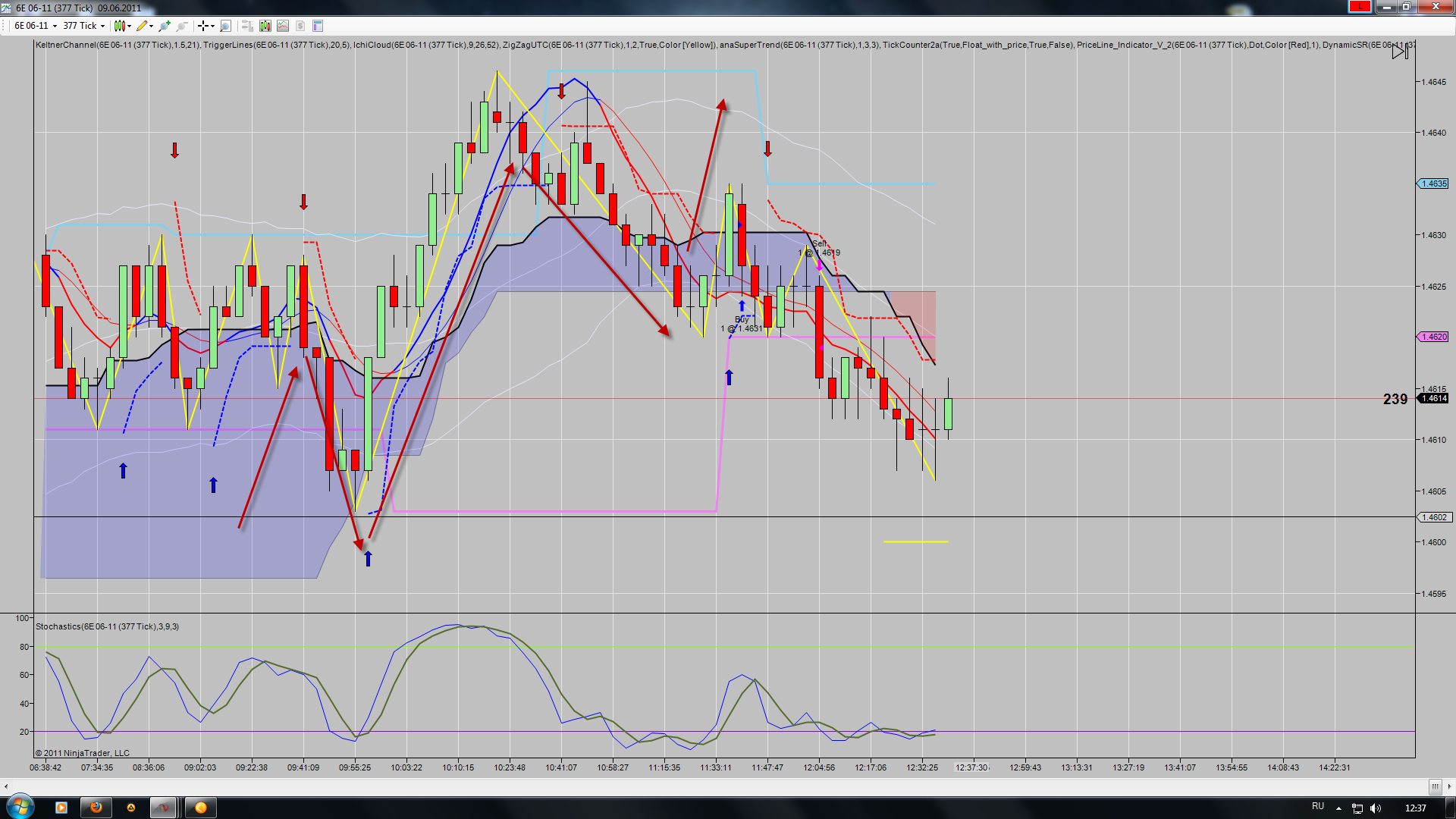This screenshot has height=819, width=1456.
Task: Show hidden system tray icons
Action: 1338,808
